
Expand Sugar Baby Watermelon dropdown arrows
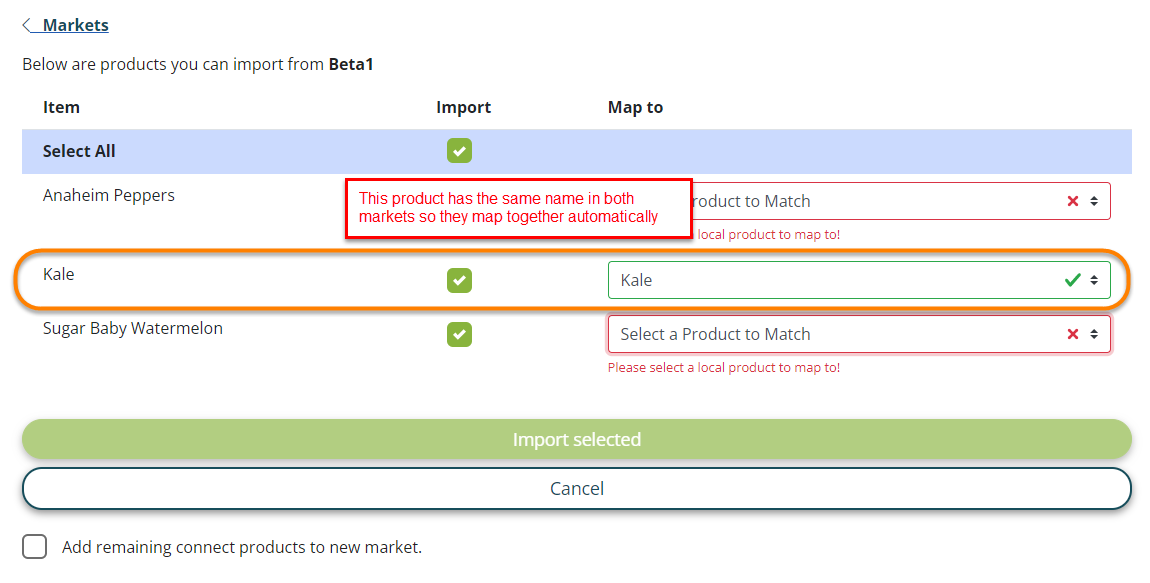coord(1094,334)
